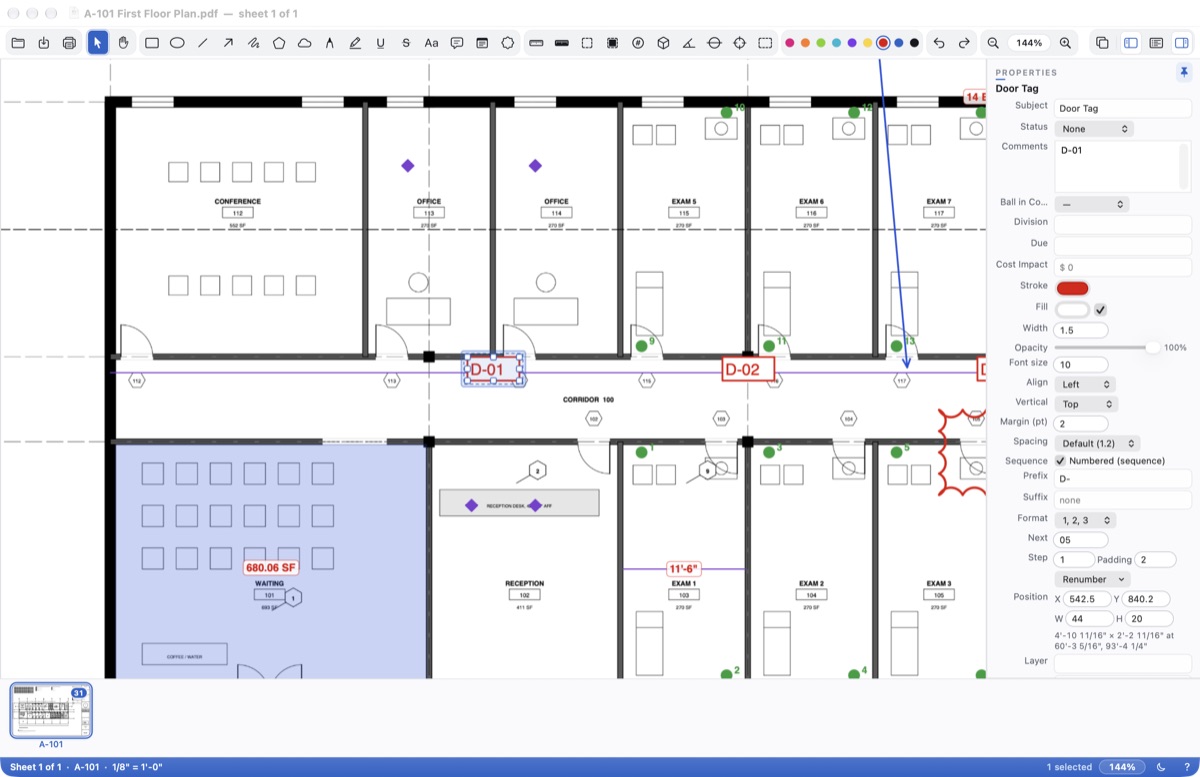
Task: Click the Next field showing 05
Action: pyautogui.click(x=1081, y=539)
